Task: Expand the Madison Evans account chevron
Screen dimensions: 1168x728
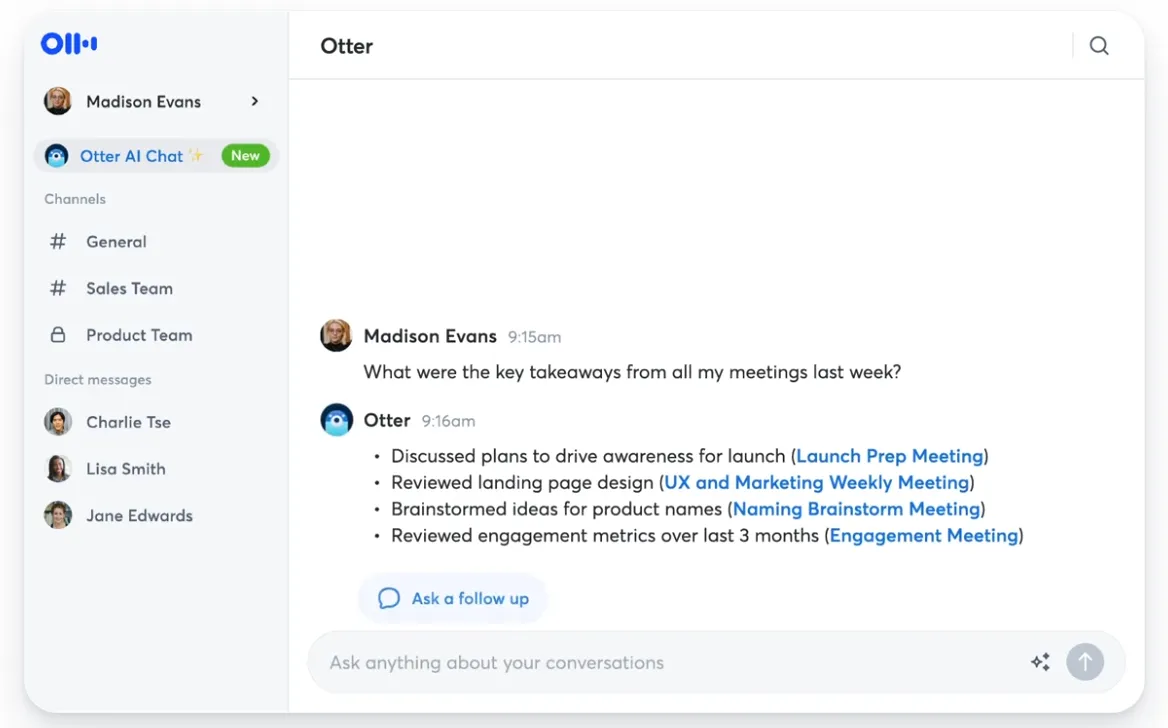Action: pos(255,101)
